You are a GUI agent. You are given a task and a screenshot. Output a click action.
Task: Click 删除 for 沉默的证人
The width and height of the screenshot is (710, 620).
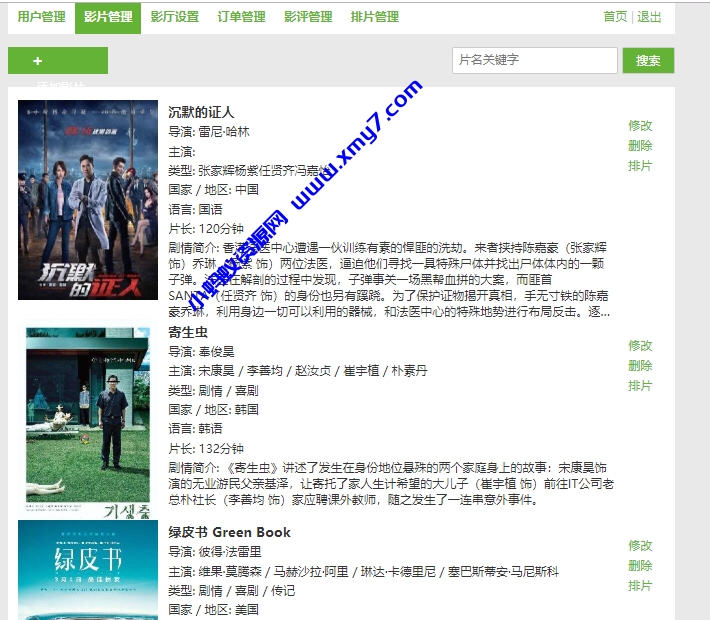click(x=640, y=146)
